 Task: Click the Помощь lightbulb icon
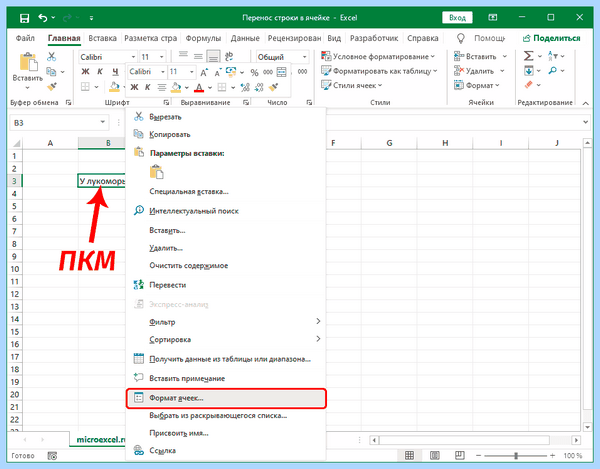(461, 38)
